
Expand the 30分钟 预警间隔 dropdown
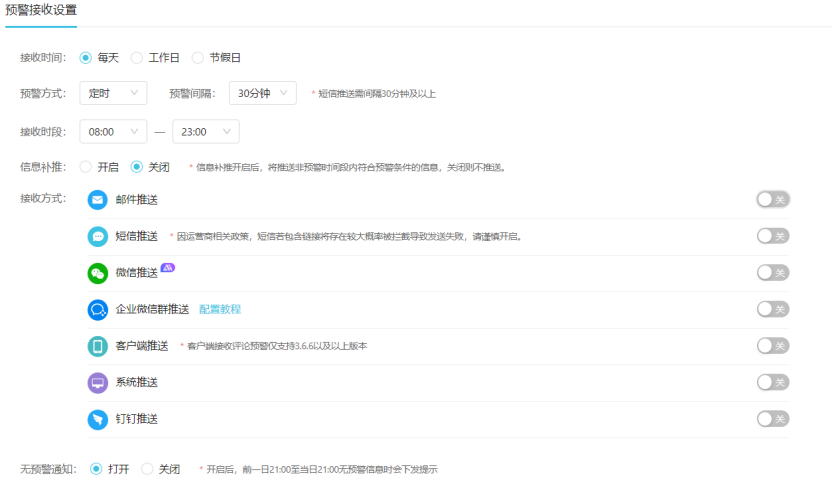262,93
